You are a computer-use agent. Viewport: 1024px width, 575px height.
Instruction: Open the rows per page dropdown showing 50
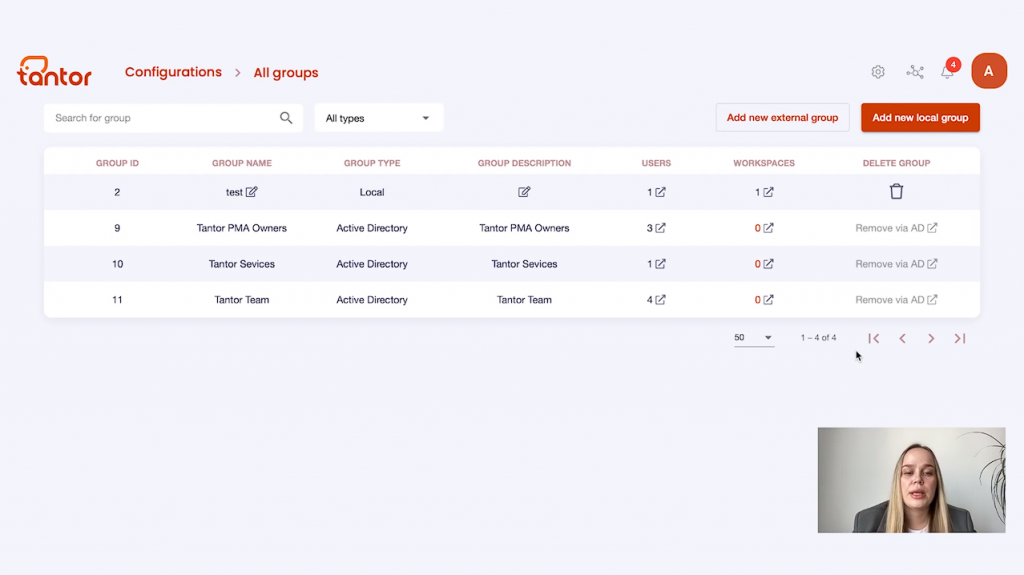754,338
